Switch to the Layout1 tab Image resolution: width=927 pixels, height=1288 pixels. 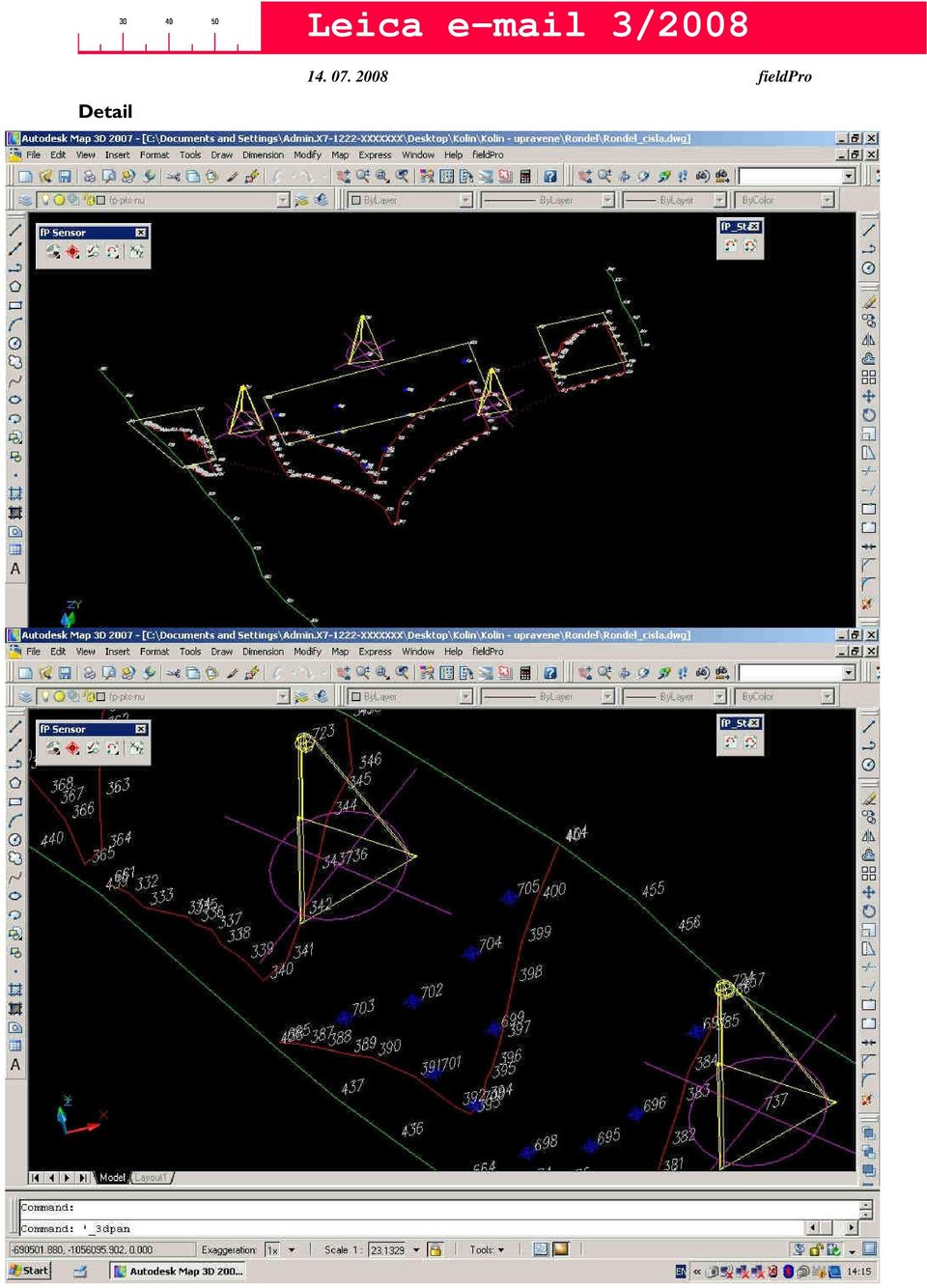point(151,1177)
